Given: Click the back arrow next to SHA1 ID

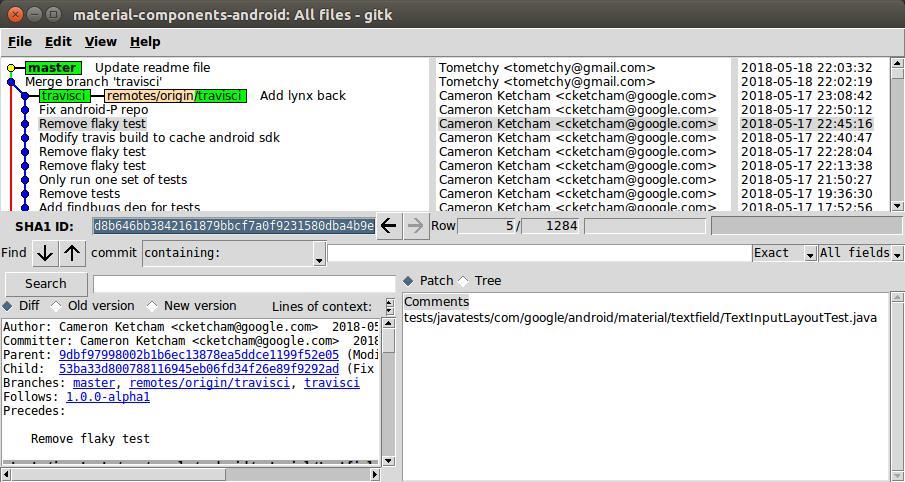Looking at the screenshot, I should tap(389, 226).
